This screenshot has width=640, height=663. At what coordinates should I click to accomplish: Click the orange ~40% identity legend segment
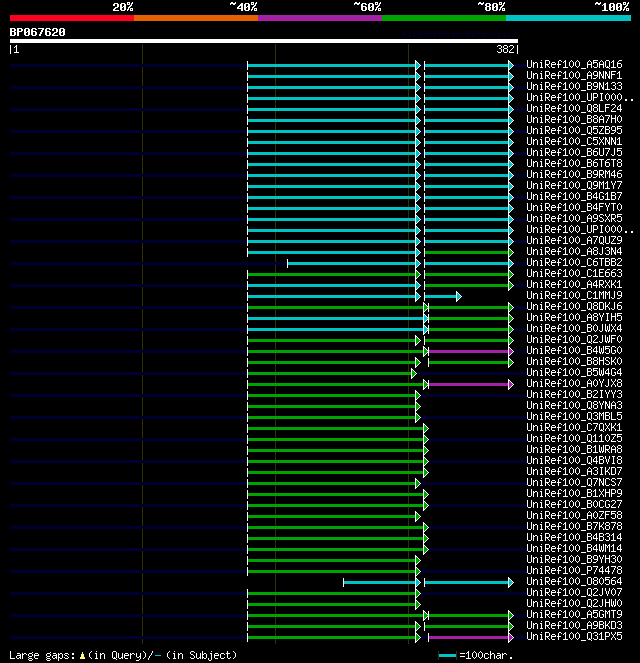[196, 18]
